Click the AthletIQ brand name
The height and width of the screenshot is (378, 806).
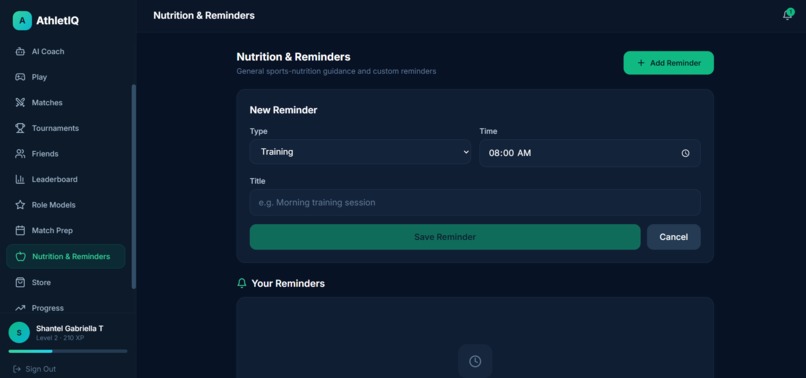(x=58, y=21)
